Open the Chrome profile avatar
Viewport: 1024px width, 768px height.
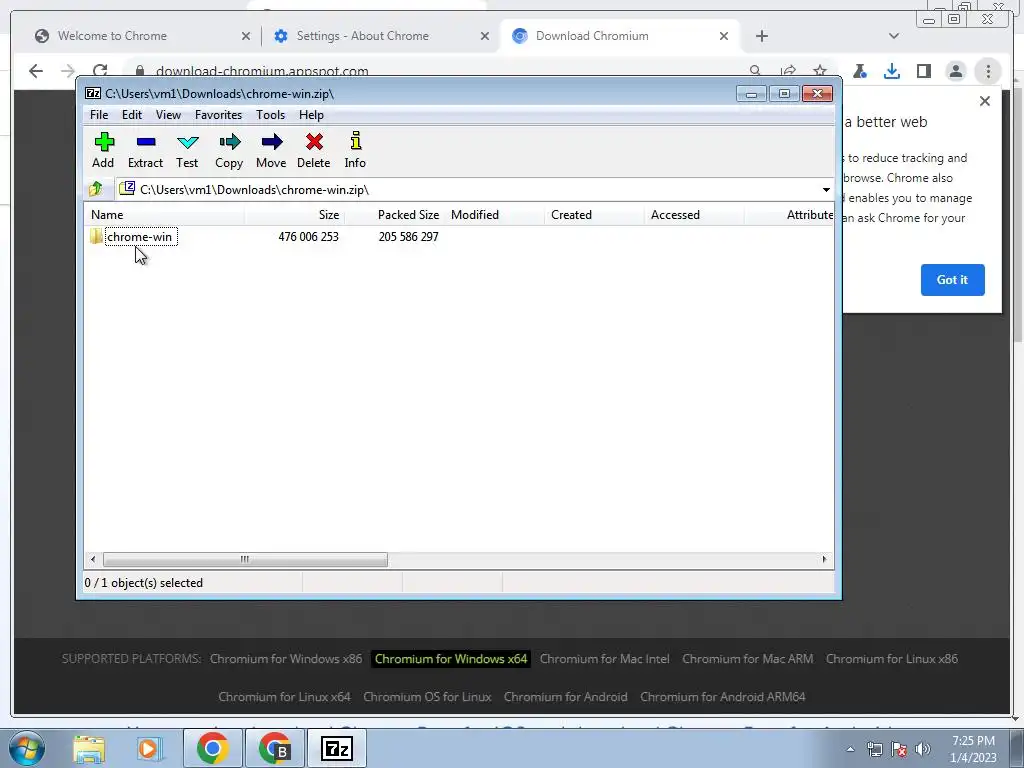pyautogui.click(x=956, y=71)
